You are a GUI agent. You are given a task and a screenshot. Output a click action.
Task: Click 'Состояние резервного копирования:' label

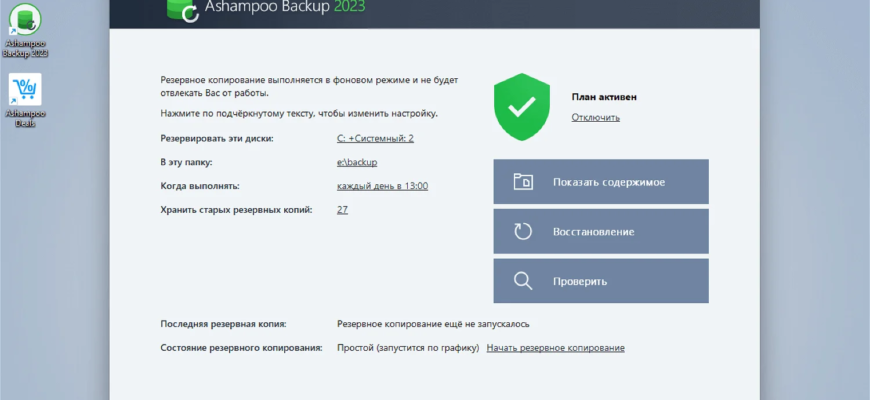click(241, 348)
